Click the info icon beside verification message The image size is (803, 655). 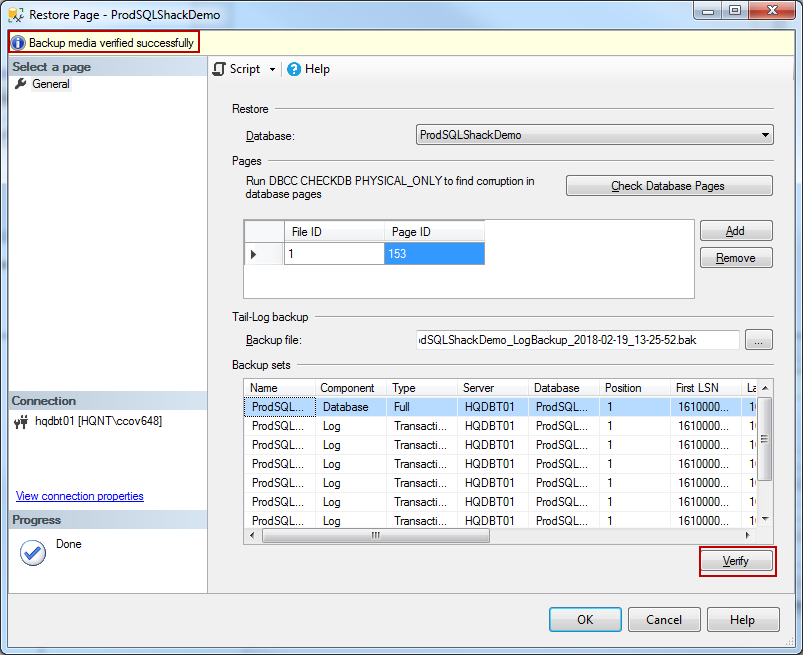(18, 43)
